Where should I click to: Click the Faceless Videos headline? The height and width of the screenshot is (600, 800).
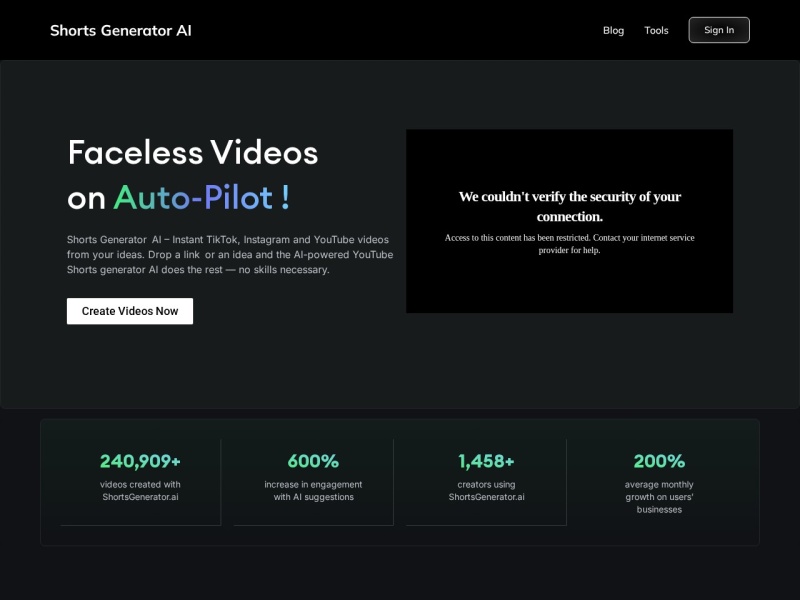coord(192,153)
